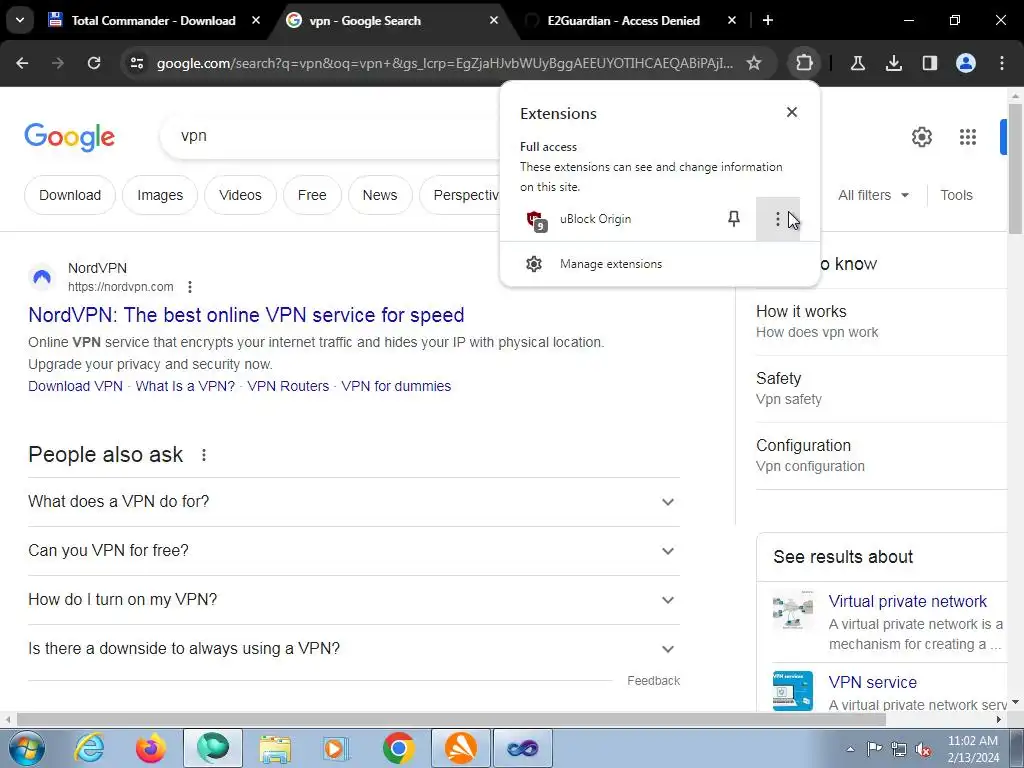Select the Videos filter chip
Viewport: 1024px width, 768px height.
[x=240, y=195]
